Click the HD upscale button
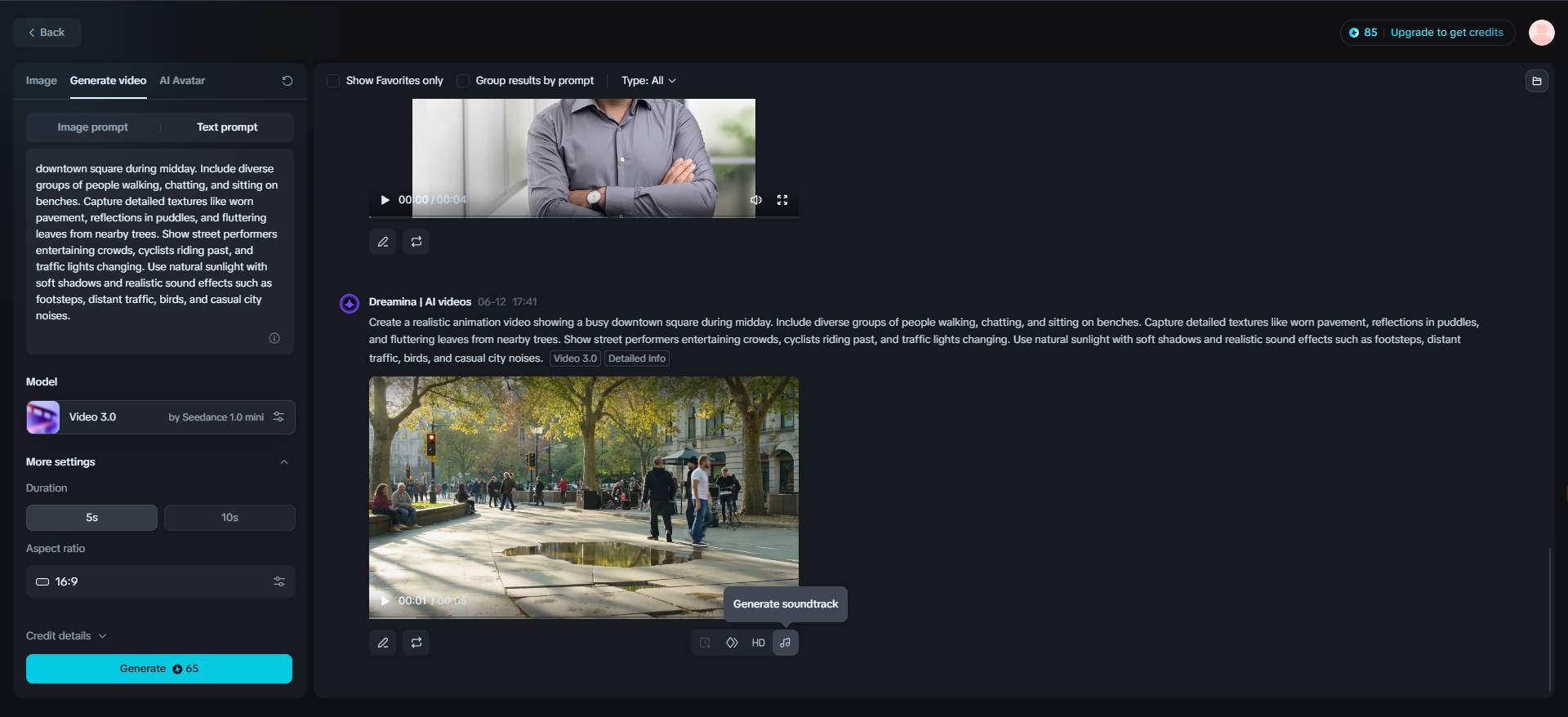1568x717 pixels. (x=759, y=643)
